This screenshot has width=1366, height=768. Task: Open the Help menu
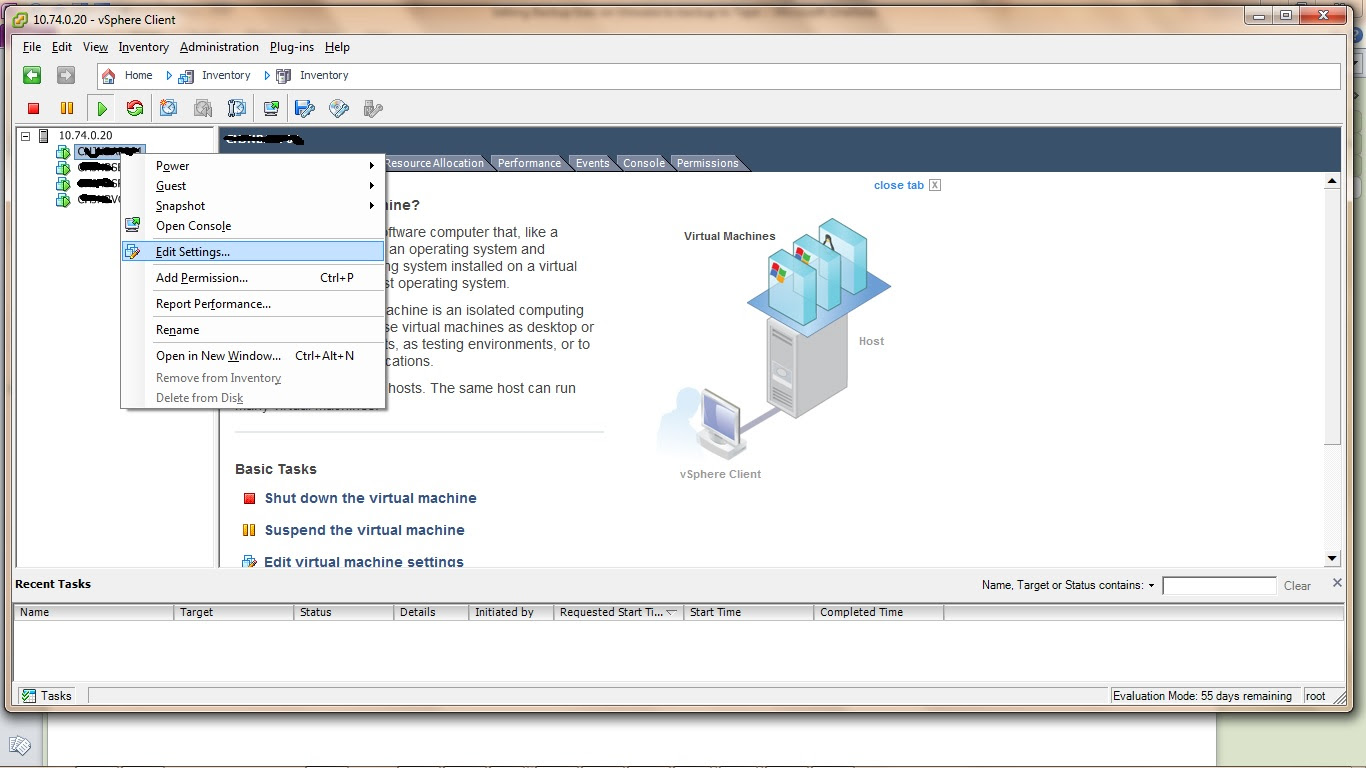click(337, 47)
